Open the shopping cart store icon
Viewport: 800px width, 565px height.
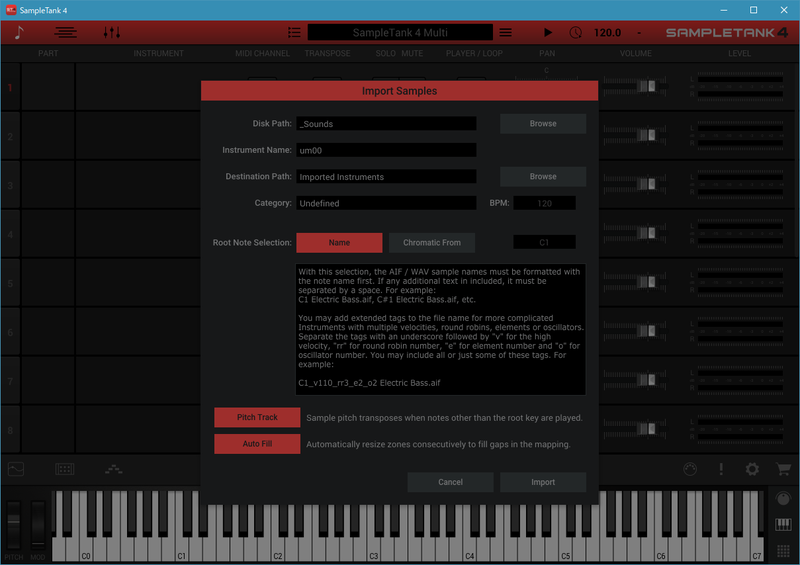tap(783, 469)
